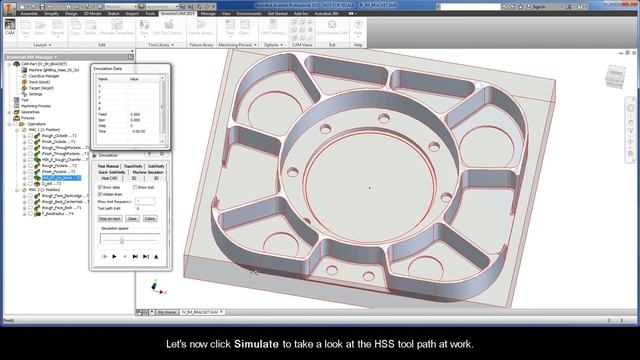
Task: Click the Tool icon in the CAM tree
Action: click(x=17, y=100)
